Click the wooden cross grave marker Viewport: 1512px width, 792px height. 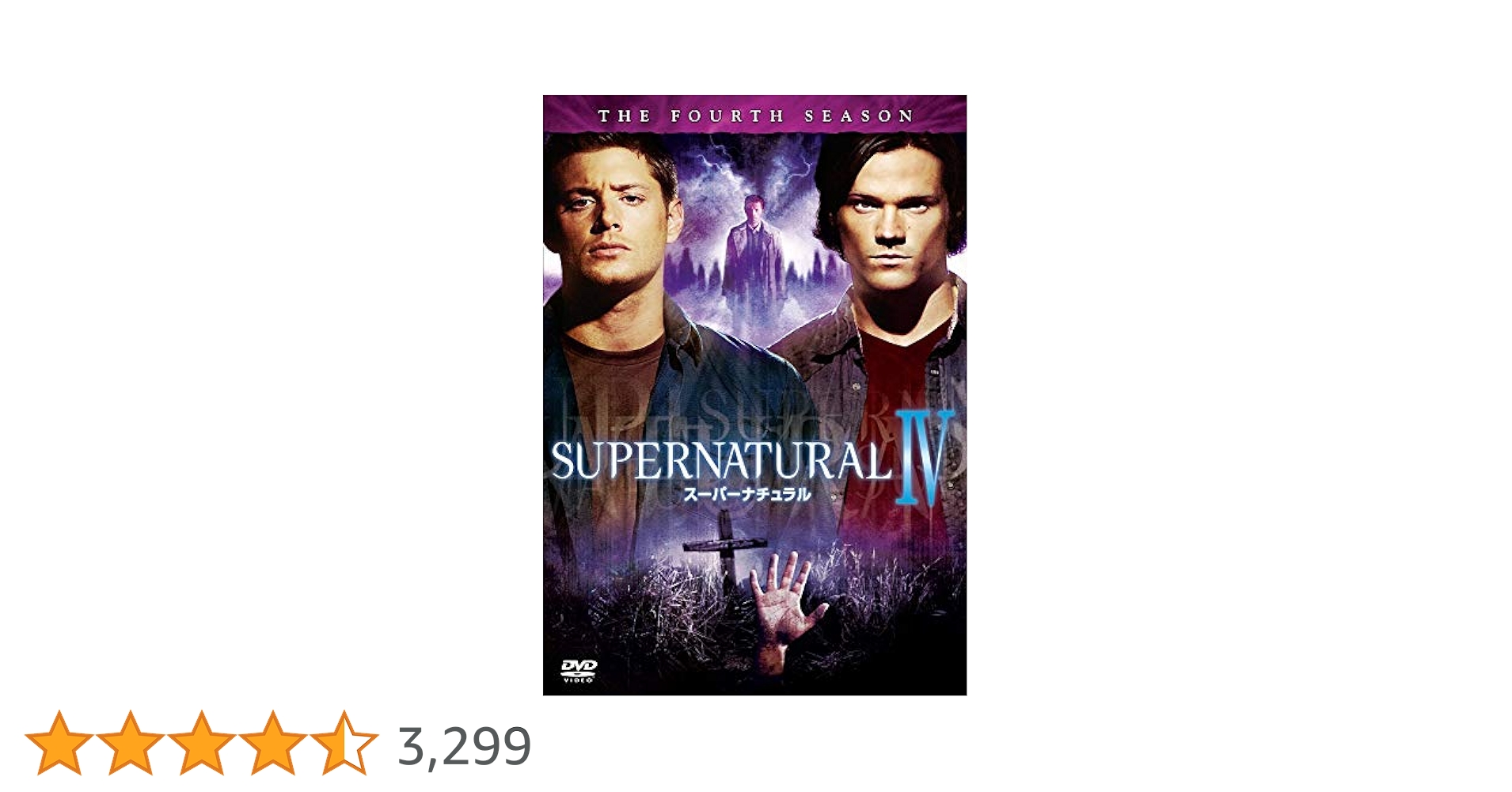pyautogui.click(x=725, y=546)
